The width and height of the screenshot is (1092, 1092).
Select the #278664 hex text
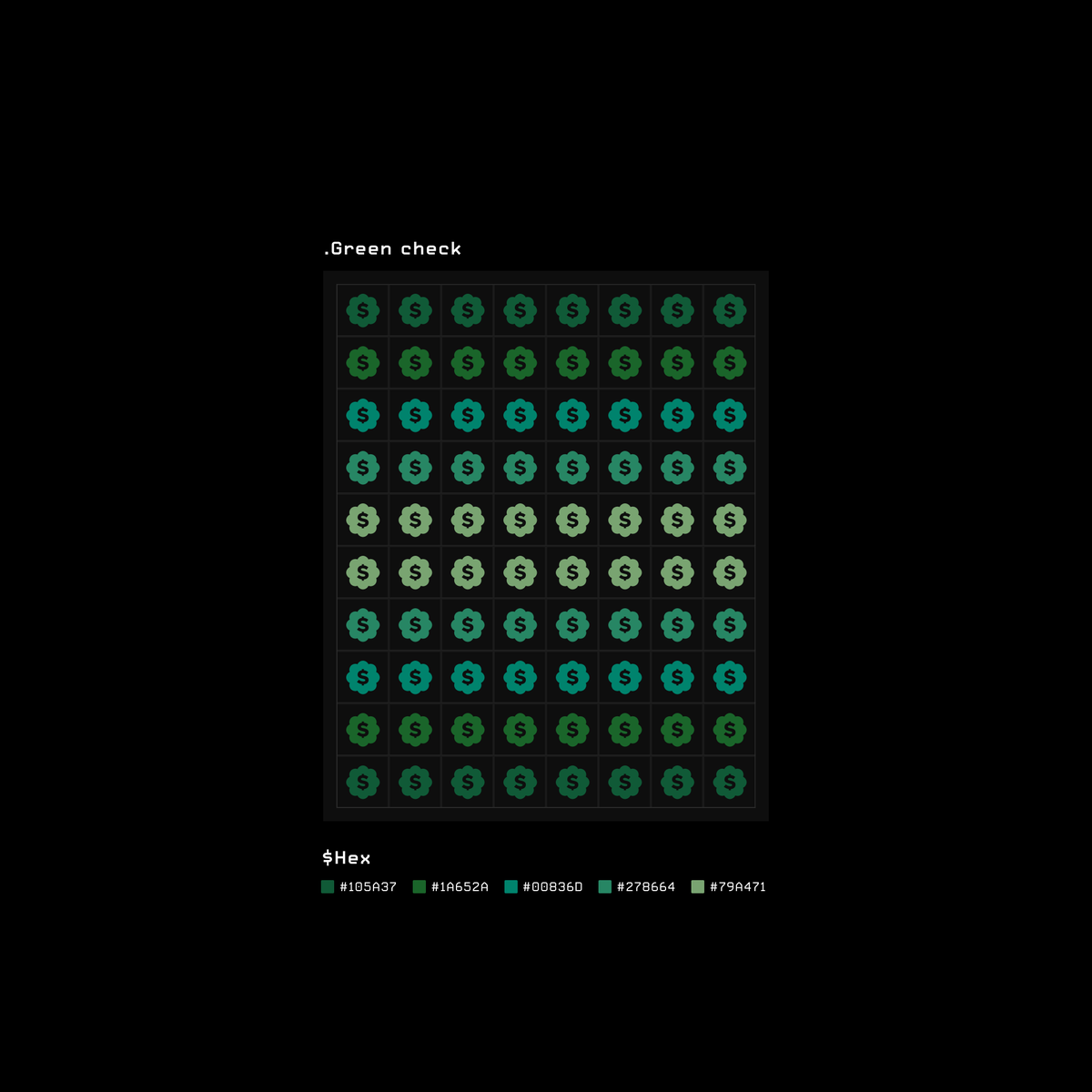pyautogui.click(x=646, y=886)
